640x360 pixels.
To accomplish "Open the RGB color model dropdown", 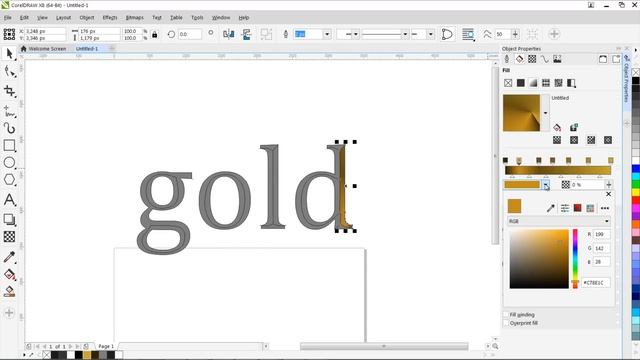I will (559, 221).
